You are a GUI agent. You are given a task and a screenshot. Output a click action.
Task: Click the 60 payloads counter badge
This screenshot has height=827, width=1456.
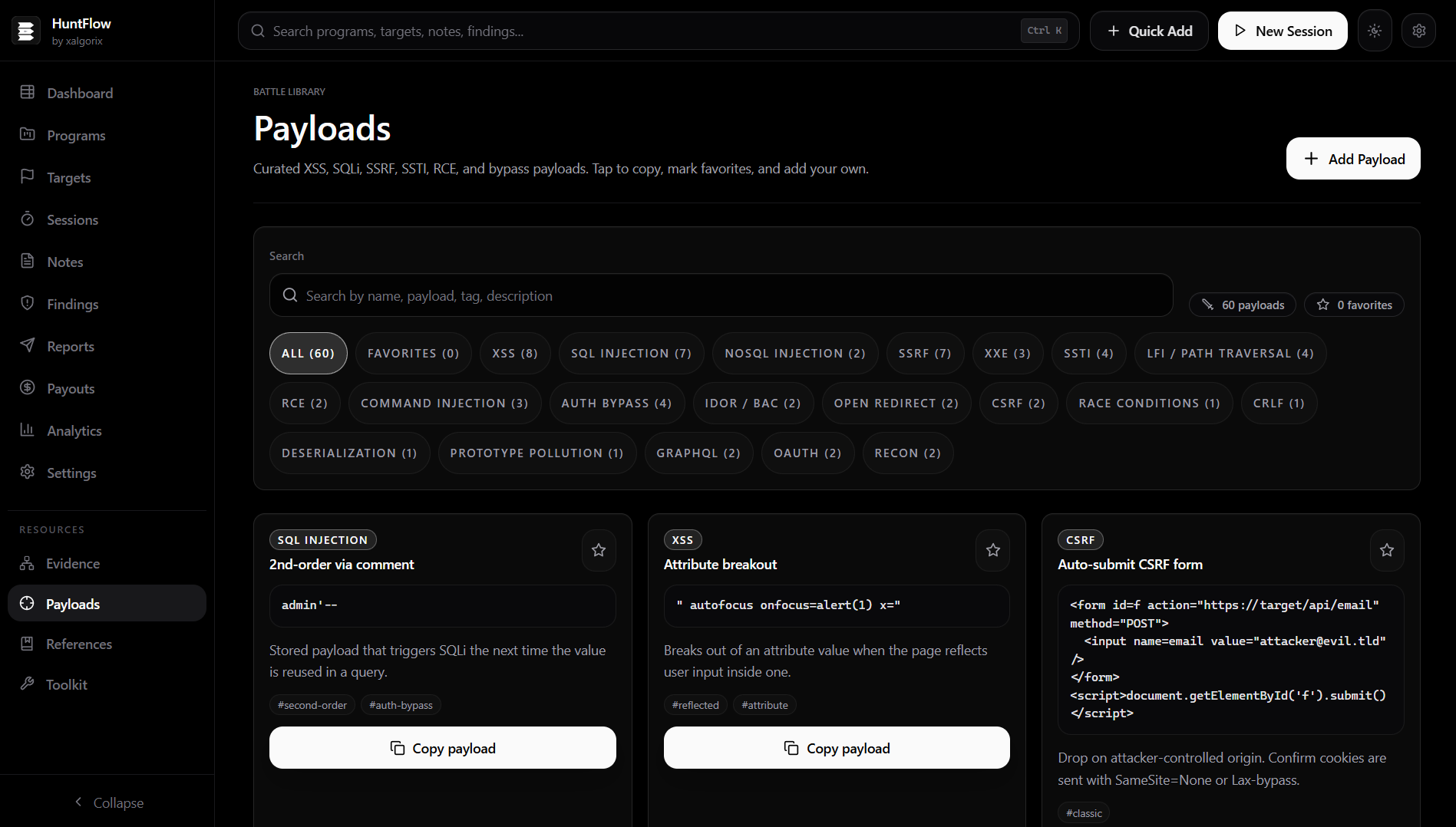pos(1242,305)
